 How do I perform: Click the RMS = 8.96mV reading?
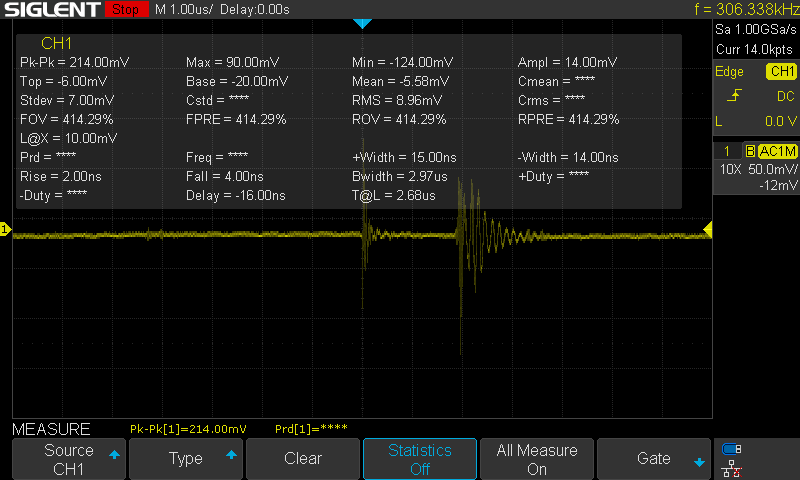[397, 100]
